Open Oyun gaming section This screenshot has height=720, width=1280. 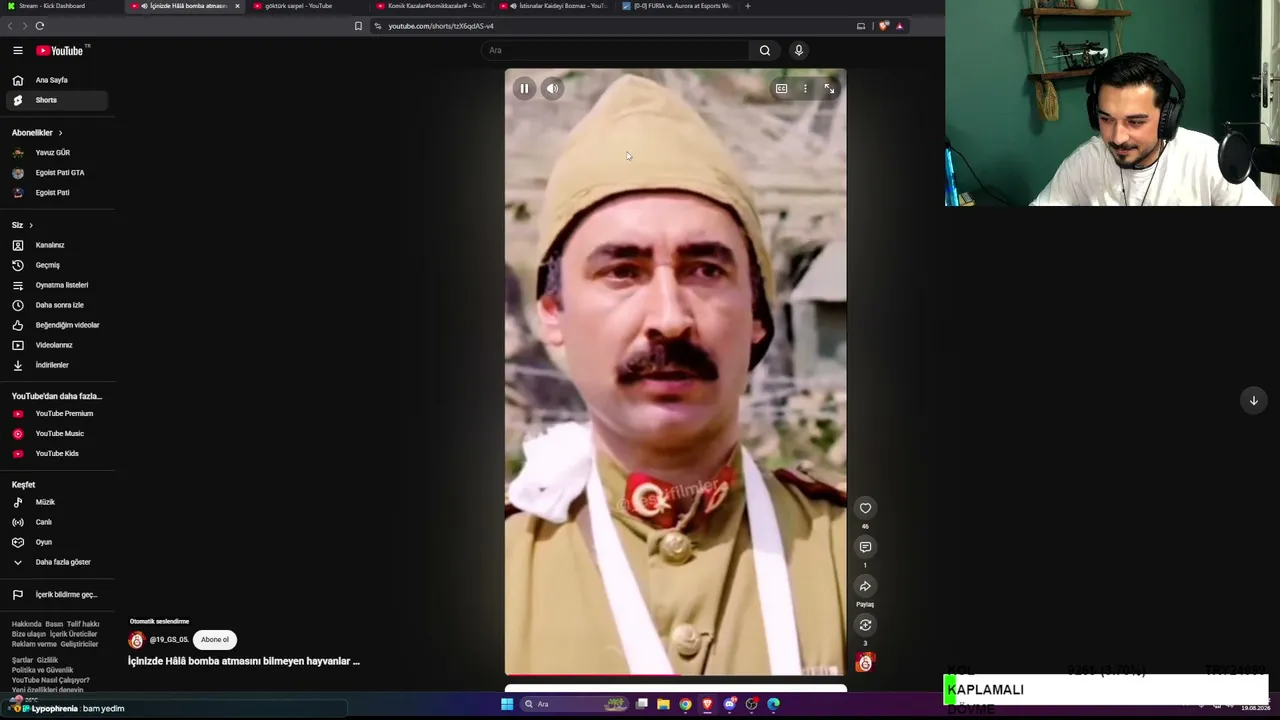coord(57,542)
